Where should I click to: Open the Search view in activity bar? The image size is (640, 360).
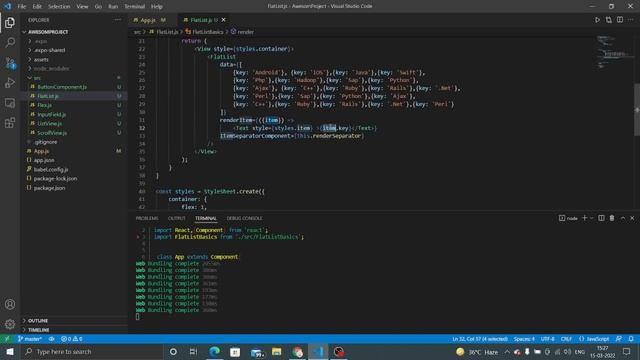pyautogui.click(x=10, y=42)
